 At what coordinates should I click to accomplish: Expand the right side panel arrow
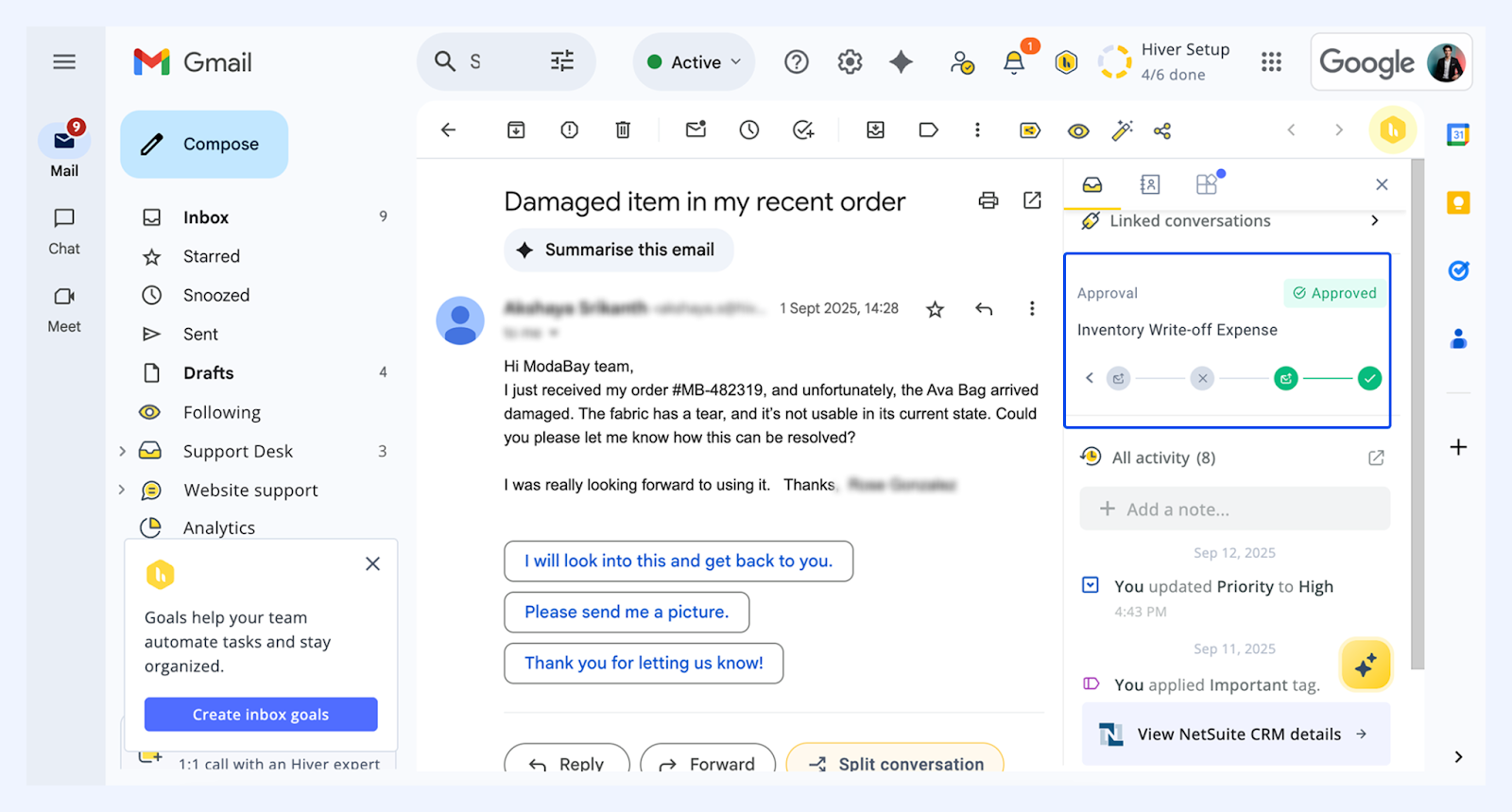coord(1458,756)
